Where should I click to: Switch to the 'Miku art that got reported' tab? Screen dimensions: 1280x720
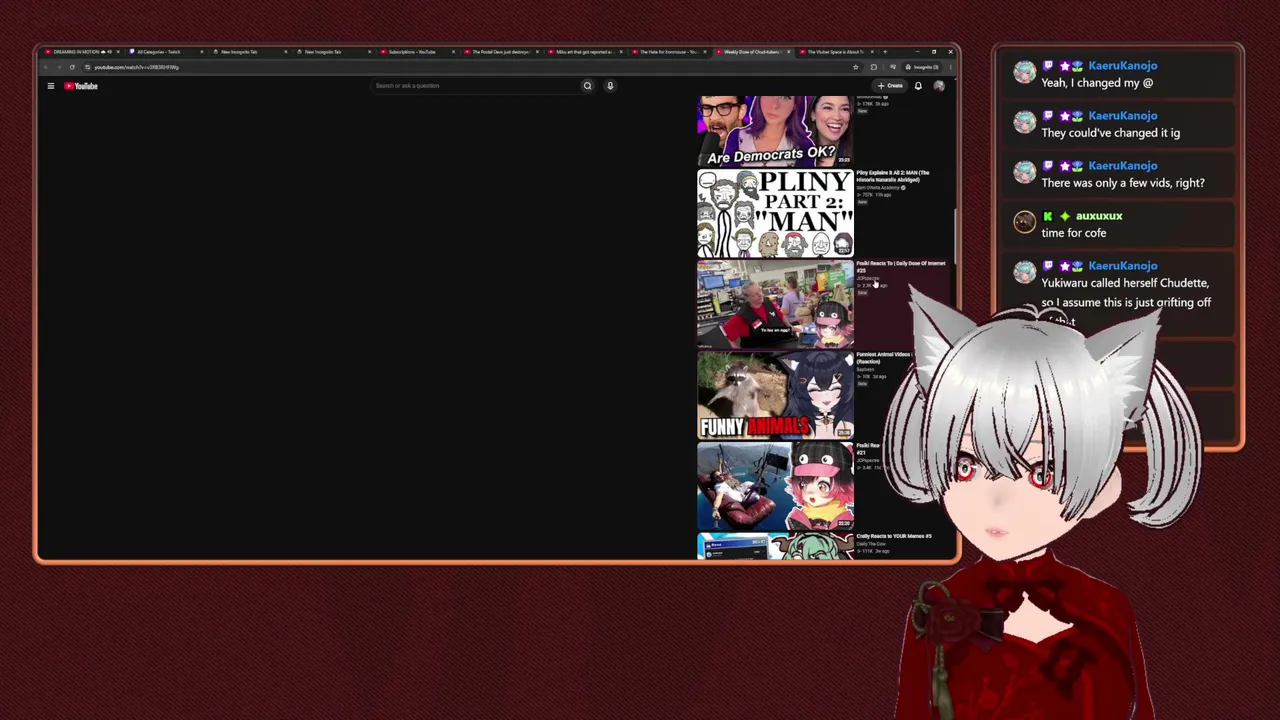(584, 52)
